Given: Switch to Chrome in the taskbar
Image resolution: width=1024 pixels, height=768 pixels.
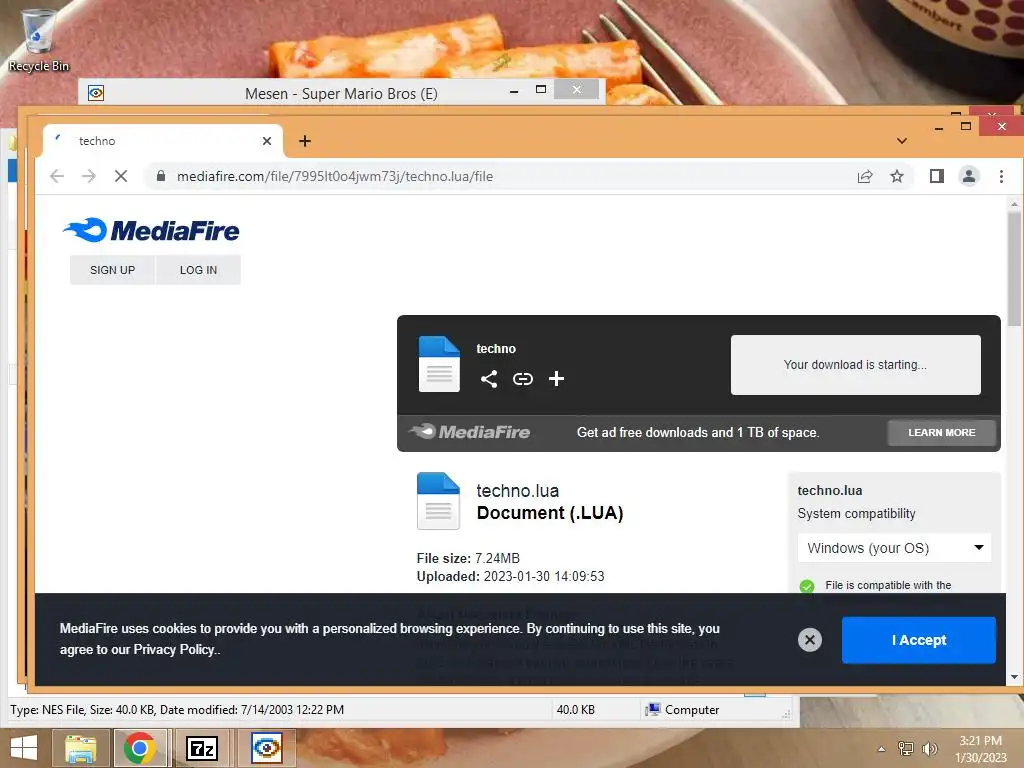Looking at the screenshot, I should click(140, 748).
